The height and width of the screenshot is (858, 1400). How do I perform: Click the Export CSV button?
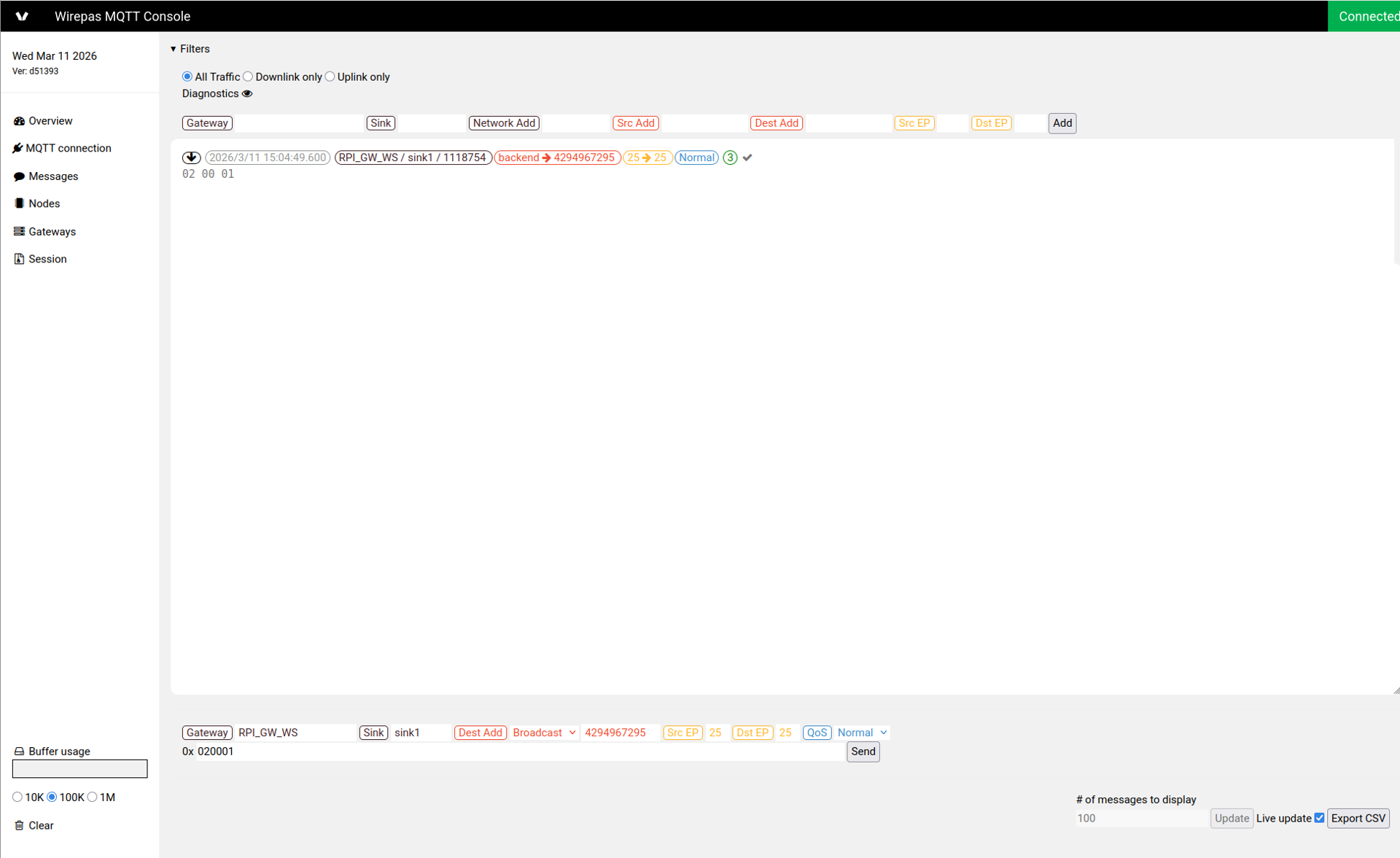click(x=1358, y=818)
